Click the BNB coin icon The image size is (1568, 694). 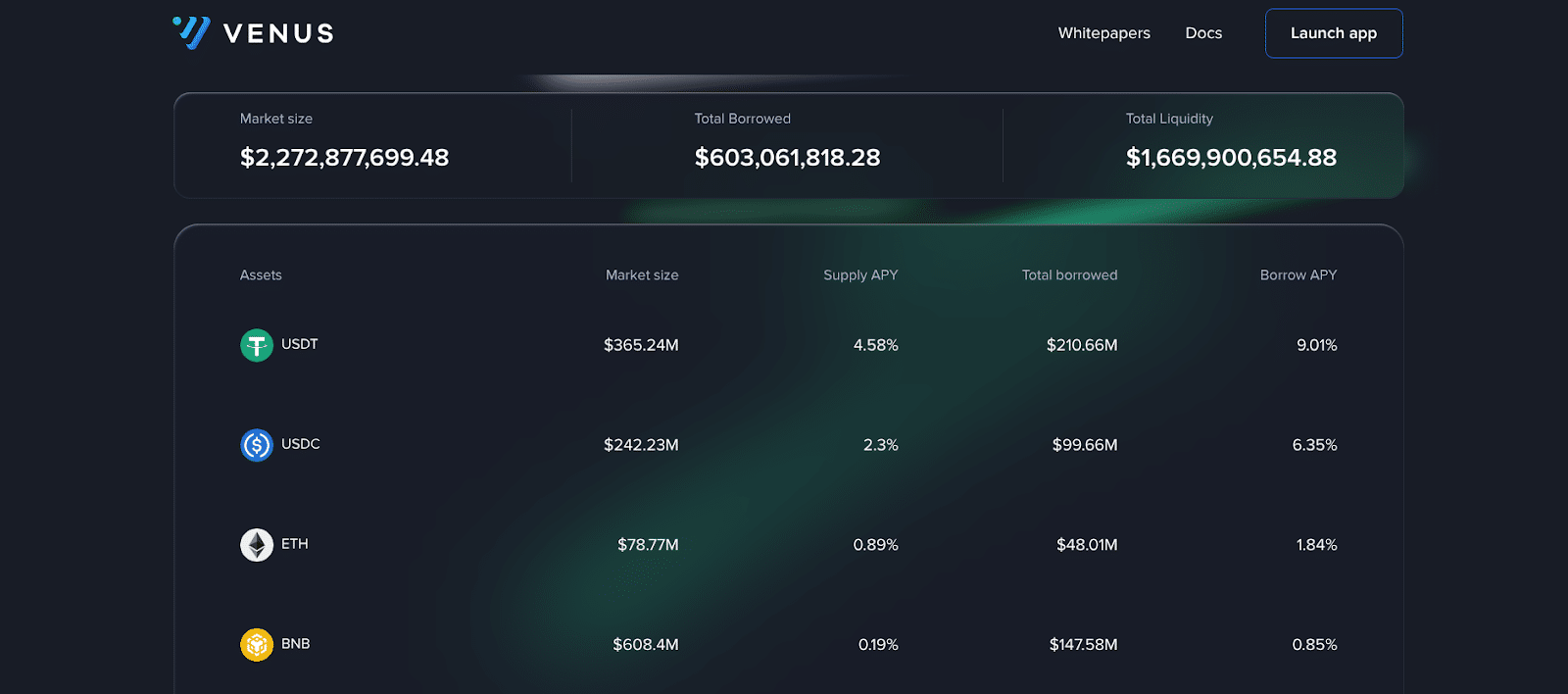tap(257, 645)
